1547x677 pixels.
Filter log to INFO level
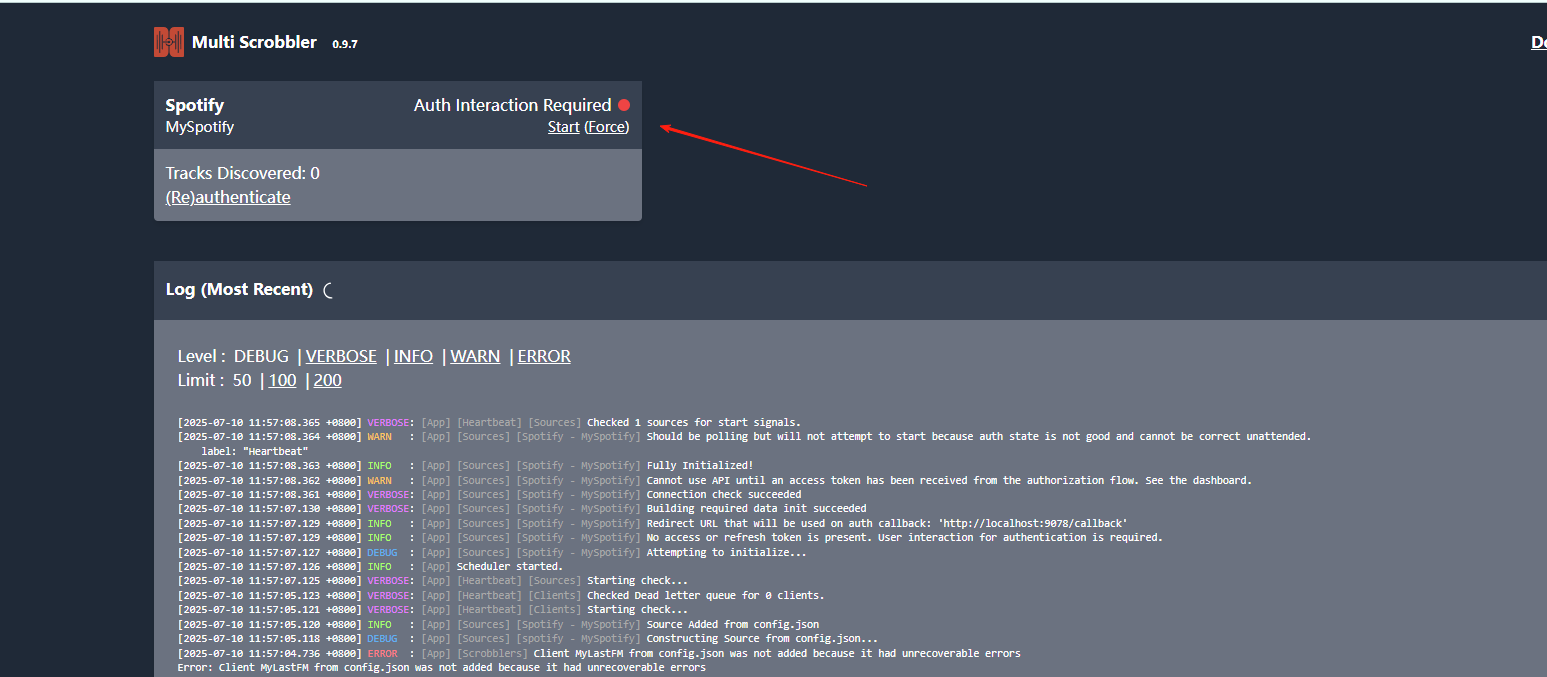[x=413, y=356]
